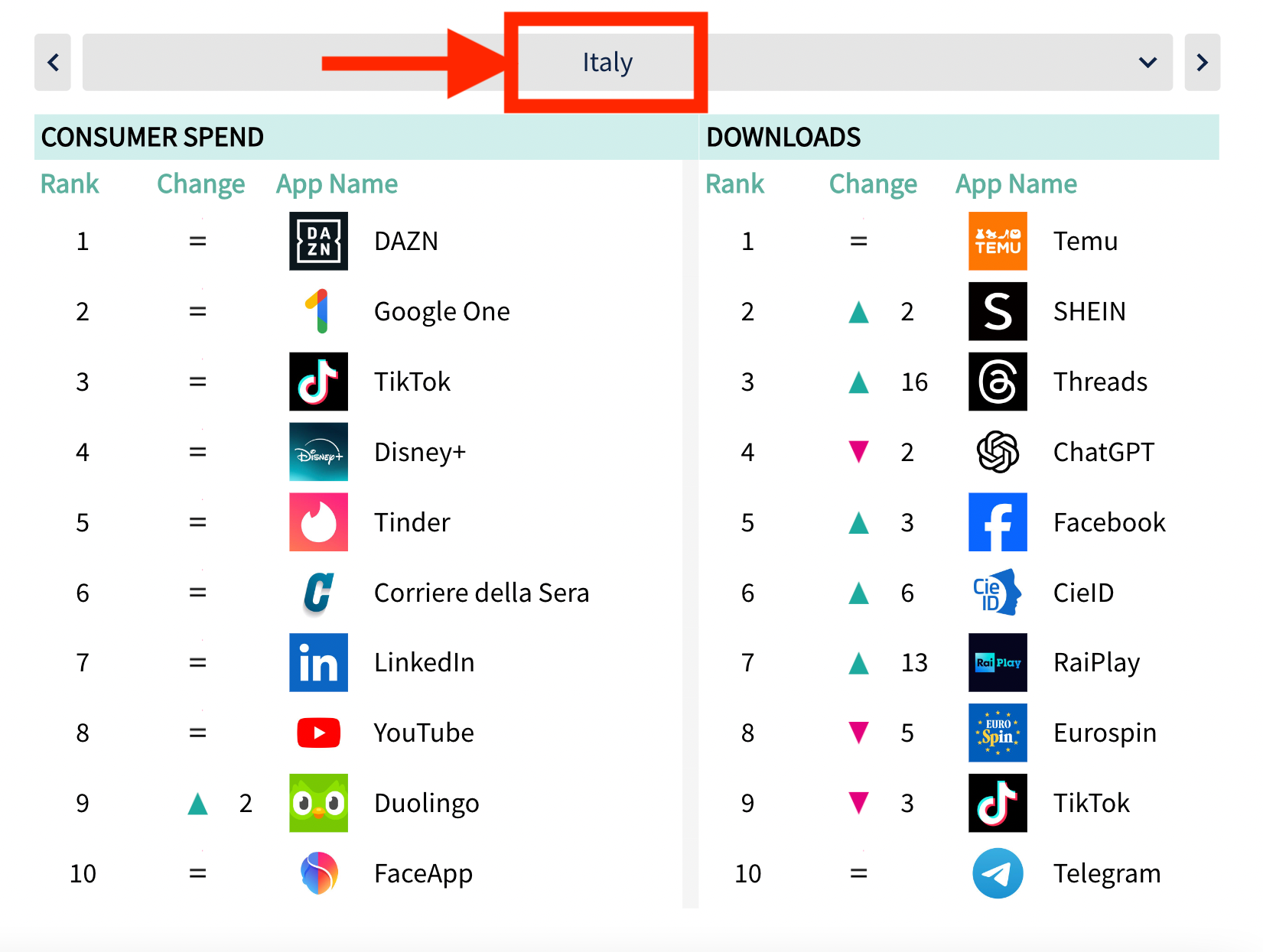Screen dimensions: 1263x952
Task: Click the Temu app icon
Action: pyautogui.click(x=998, y=242)
